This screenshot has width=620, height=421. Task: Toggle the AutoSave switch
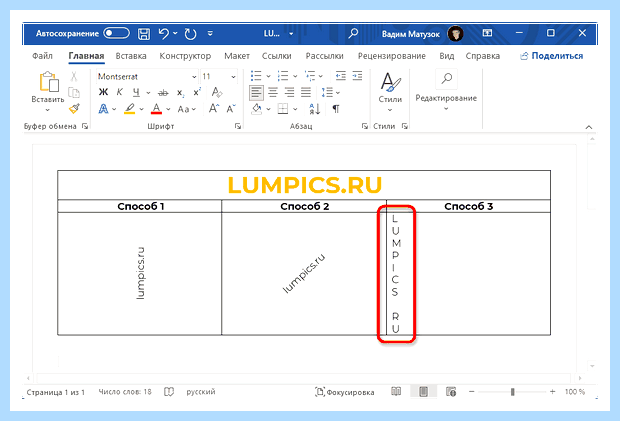coord(116,33)
